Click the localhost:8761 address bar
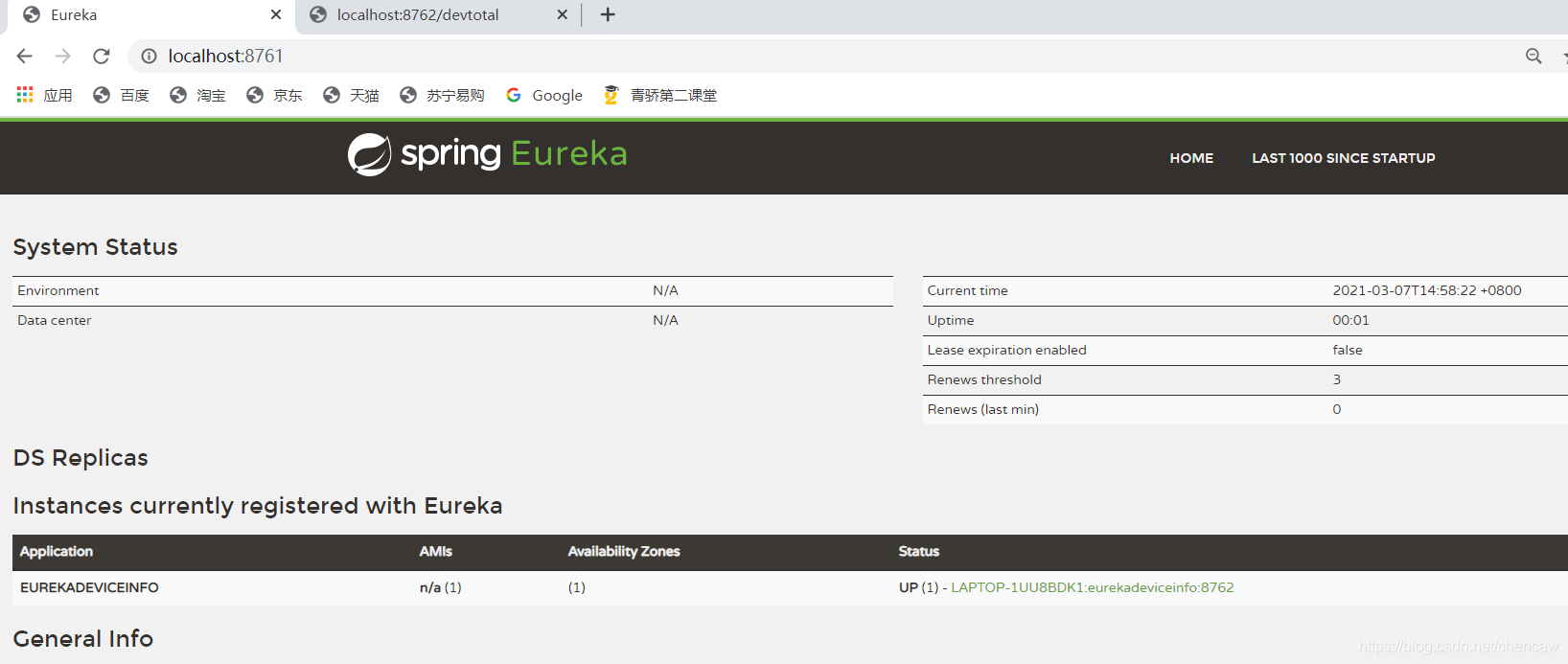The width and height of the screenshot is (1568, 664). [824, 57]
